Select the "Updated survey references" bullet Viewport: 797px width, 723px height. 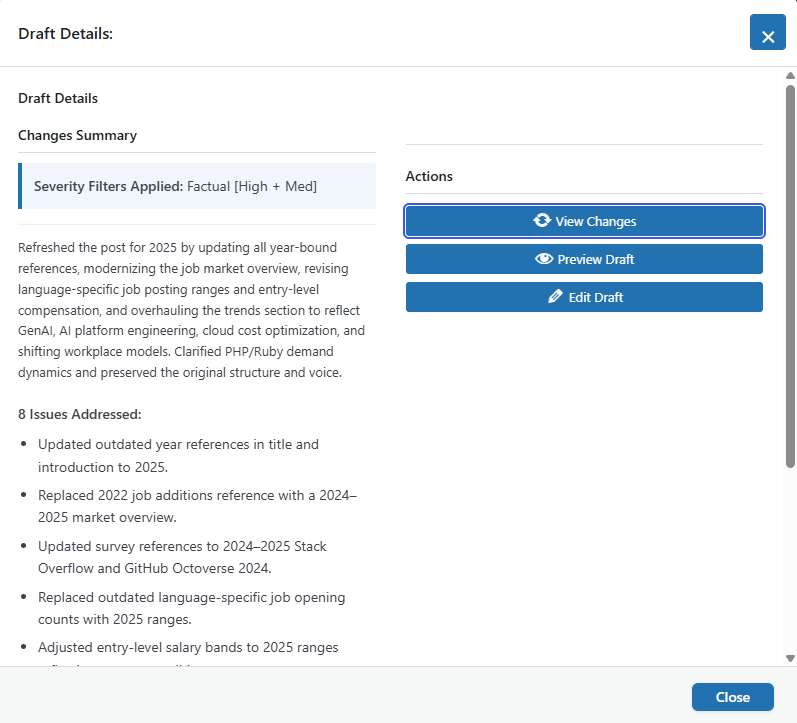pos(182,558)
